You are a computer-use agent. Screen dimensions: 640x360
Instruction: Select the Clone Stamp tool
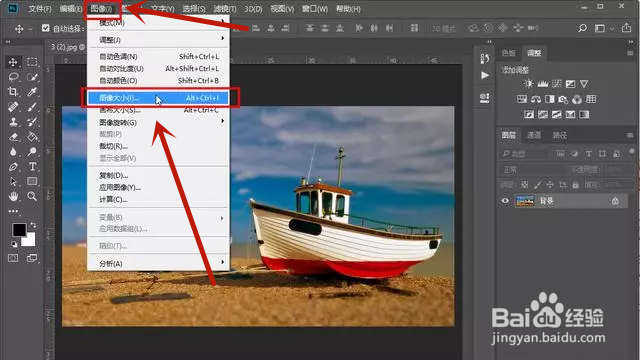13,122
